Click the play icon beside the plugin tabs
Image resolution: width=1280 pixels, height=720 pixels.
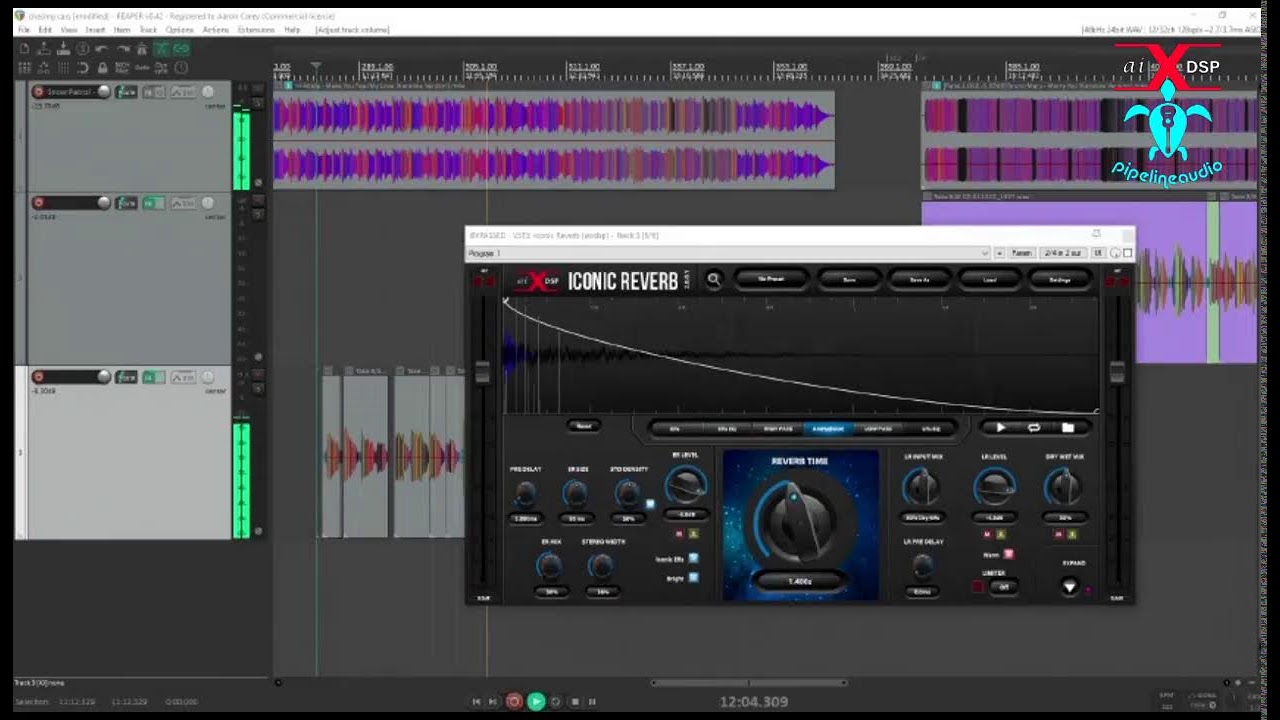tap(1001, 427)
